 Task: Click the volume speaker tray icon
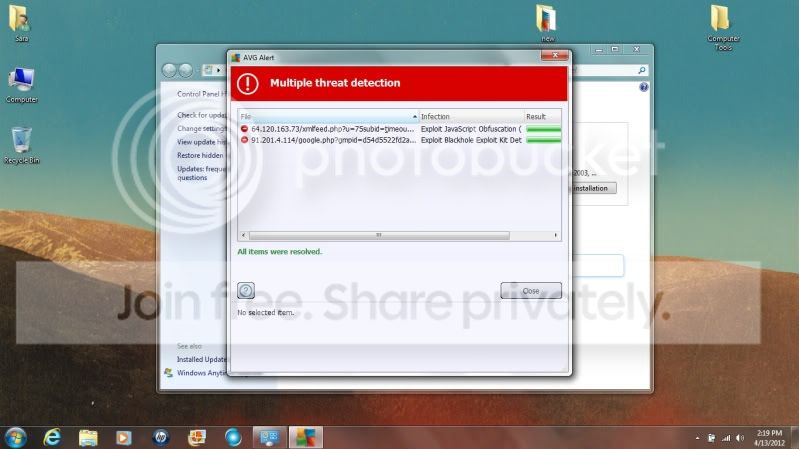coord(742,438)
